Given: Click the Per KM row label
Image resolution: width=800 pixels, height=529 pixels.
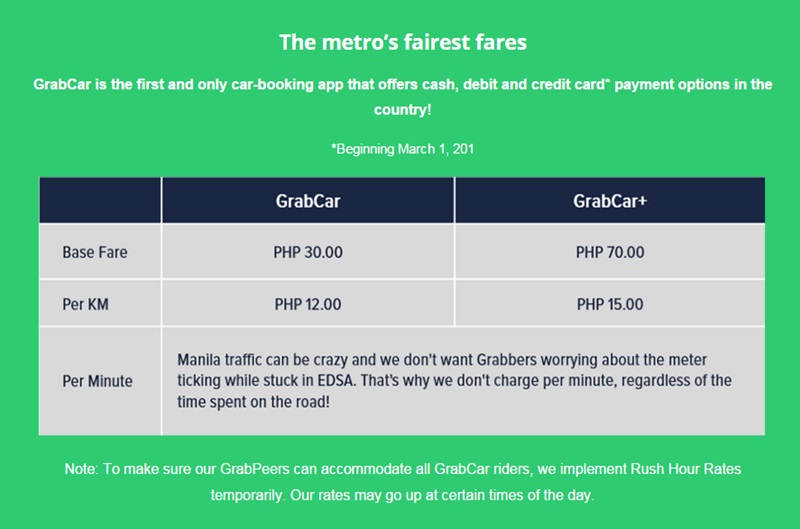Looking at the screenshot, I should pyautogui.click(x=85, y=304).
